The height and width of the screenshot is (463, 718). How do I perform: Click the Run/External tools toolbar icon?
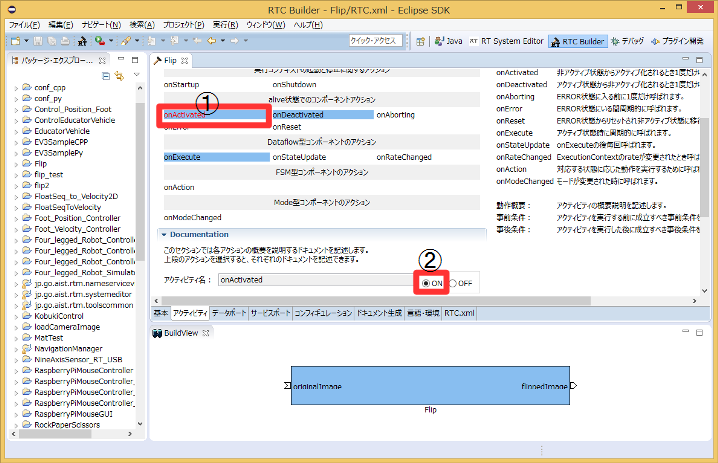pyautogui.click(x=100, y=41)
